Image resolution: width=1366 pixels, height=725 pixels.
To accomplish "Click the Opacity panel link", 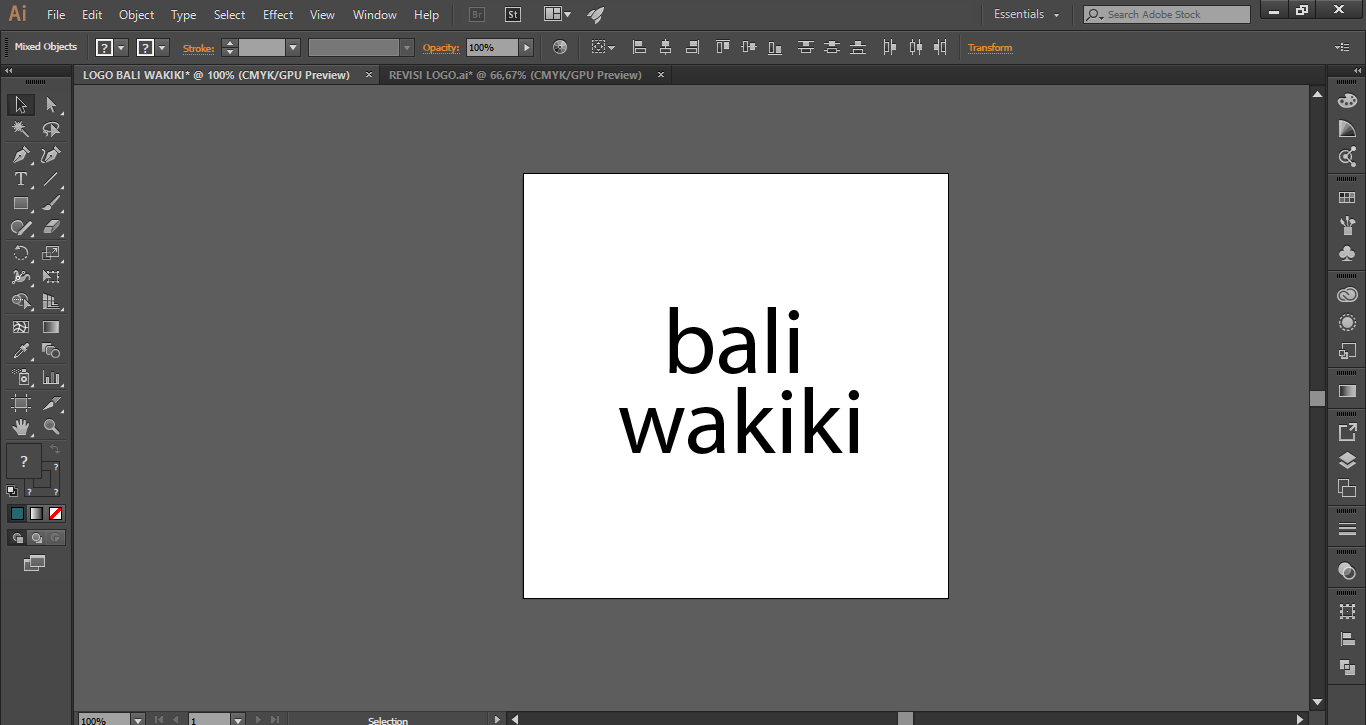I will pyautogui.click(x=441, y=48).
